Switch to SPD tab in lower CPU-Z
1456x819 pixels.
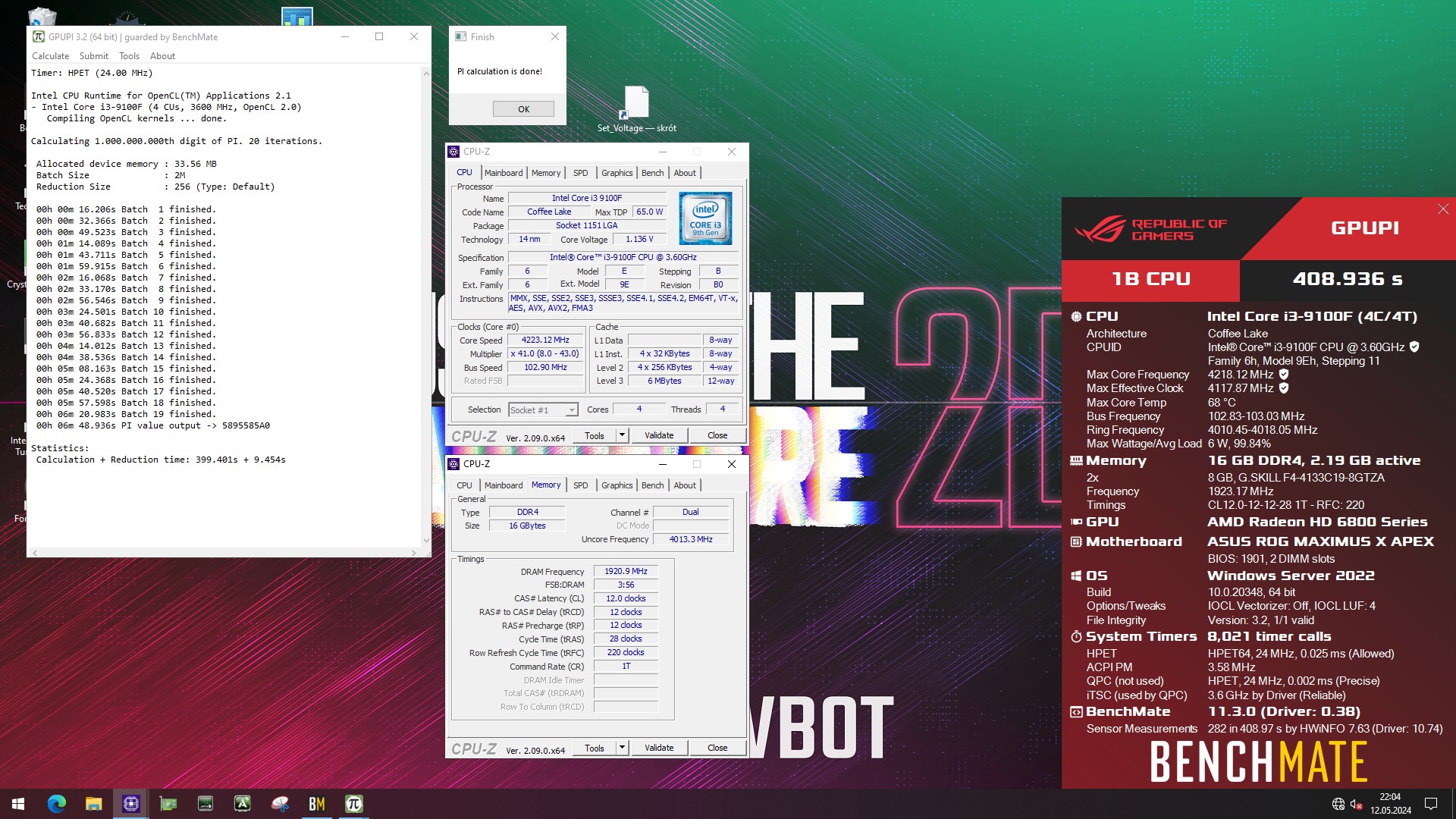click(580, 485)
